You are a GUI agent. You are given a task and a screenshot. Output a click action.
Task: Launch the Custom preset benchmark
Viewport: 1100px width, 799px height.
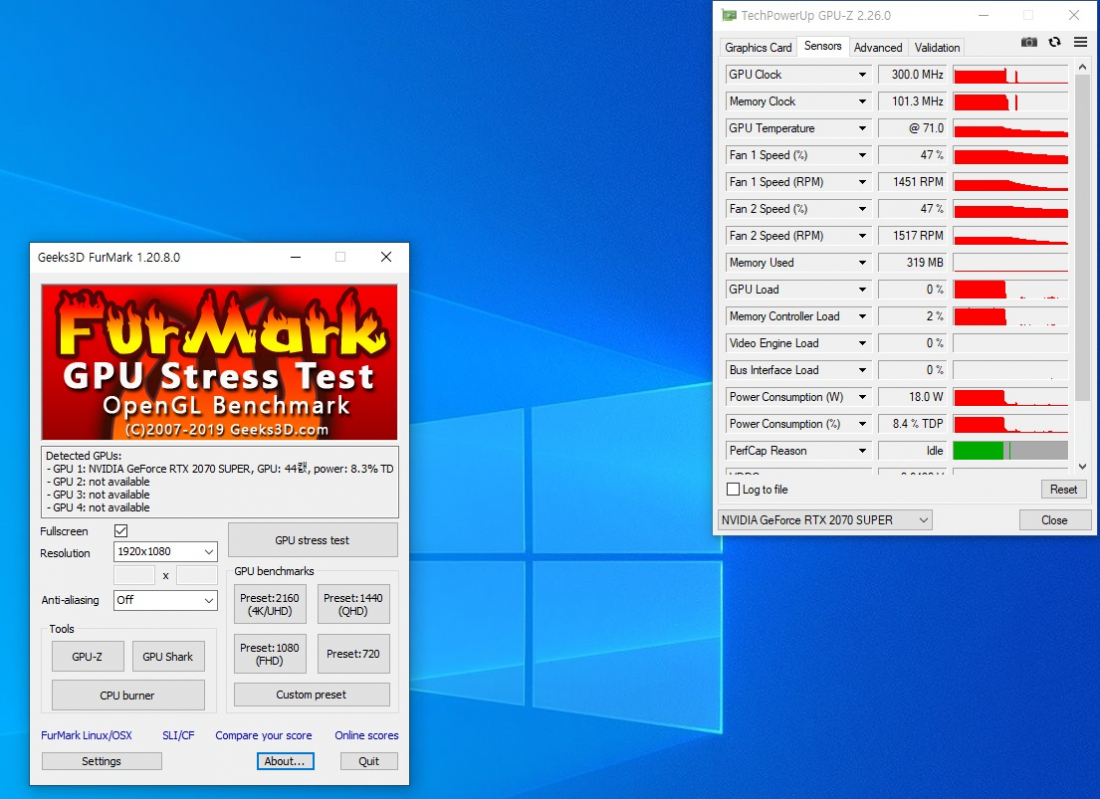(x=311, y=694)
